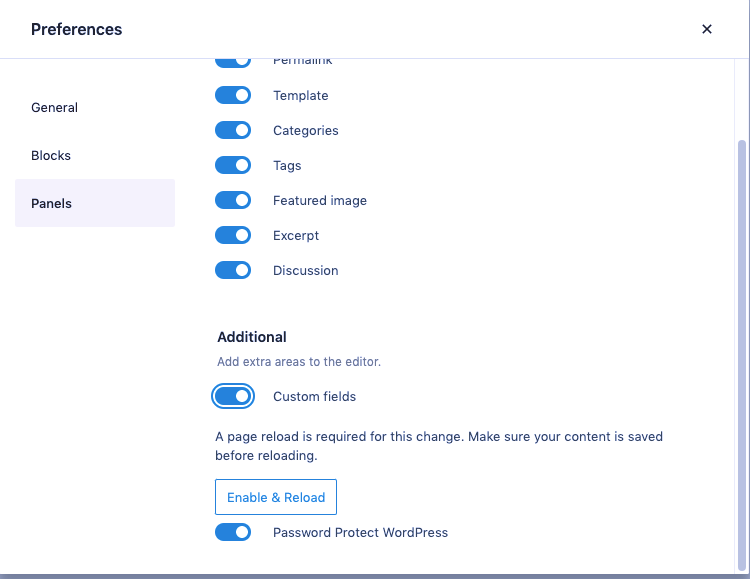Viewport: 750px width, 579px height.
Task: Toggle the Template panel switch
Action: (x=233, y=95)
